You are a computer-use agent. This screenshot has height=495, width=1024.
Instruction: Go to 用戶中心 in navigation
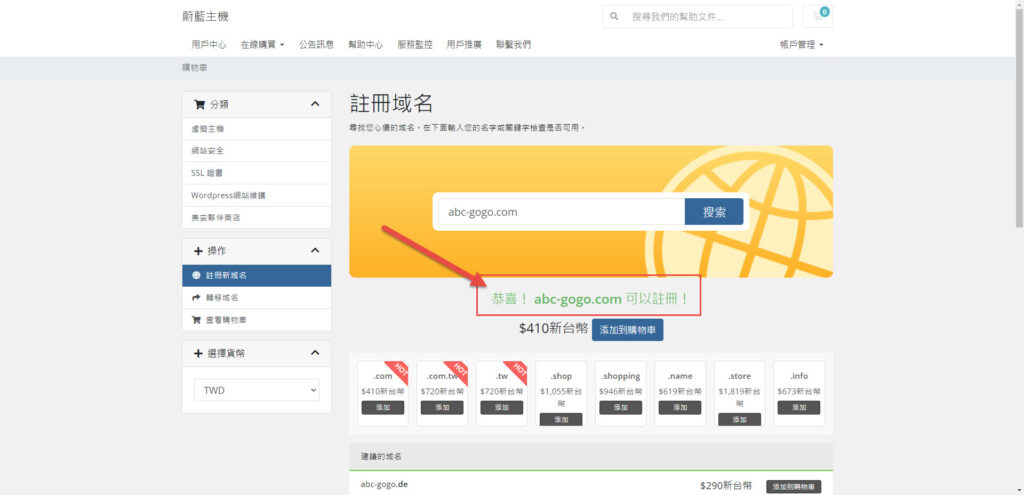208,45
